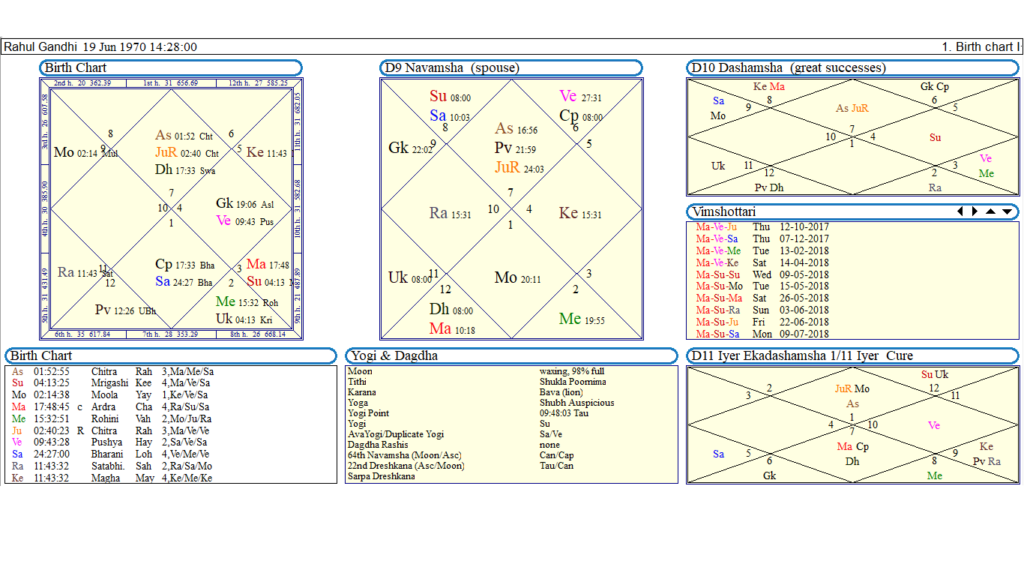The width and height of the screenshot is (1024, 576).
Task: Click Ma 17:48 in the birth chart
Action: click(x=268, y=264)
